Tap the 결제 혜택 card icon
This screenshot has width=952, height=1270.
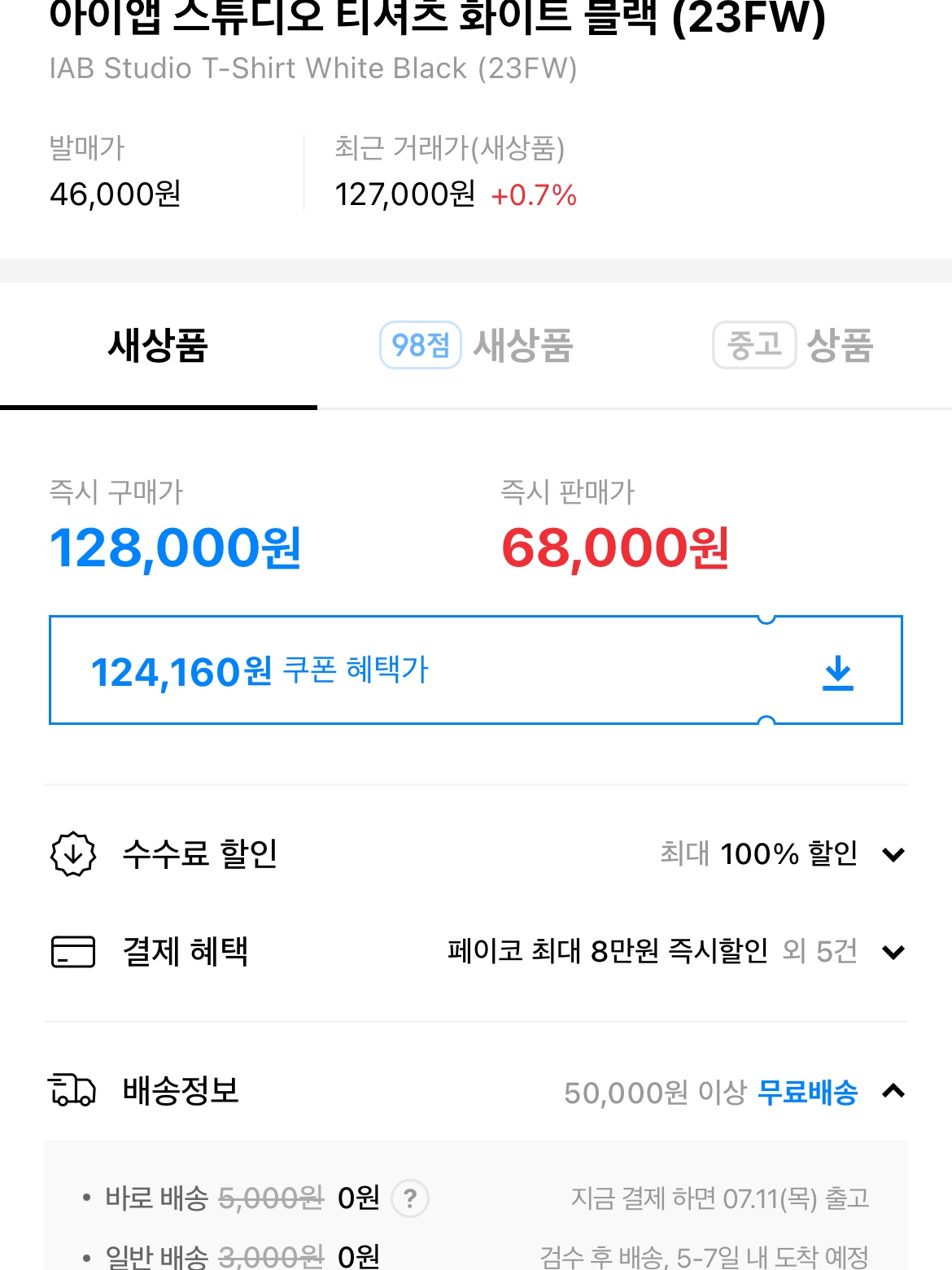73,951
